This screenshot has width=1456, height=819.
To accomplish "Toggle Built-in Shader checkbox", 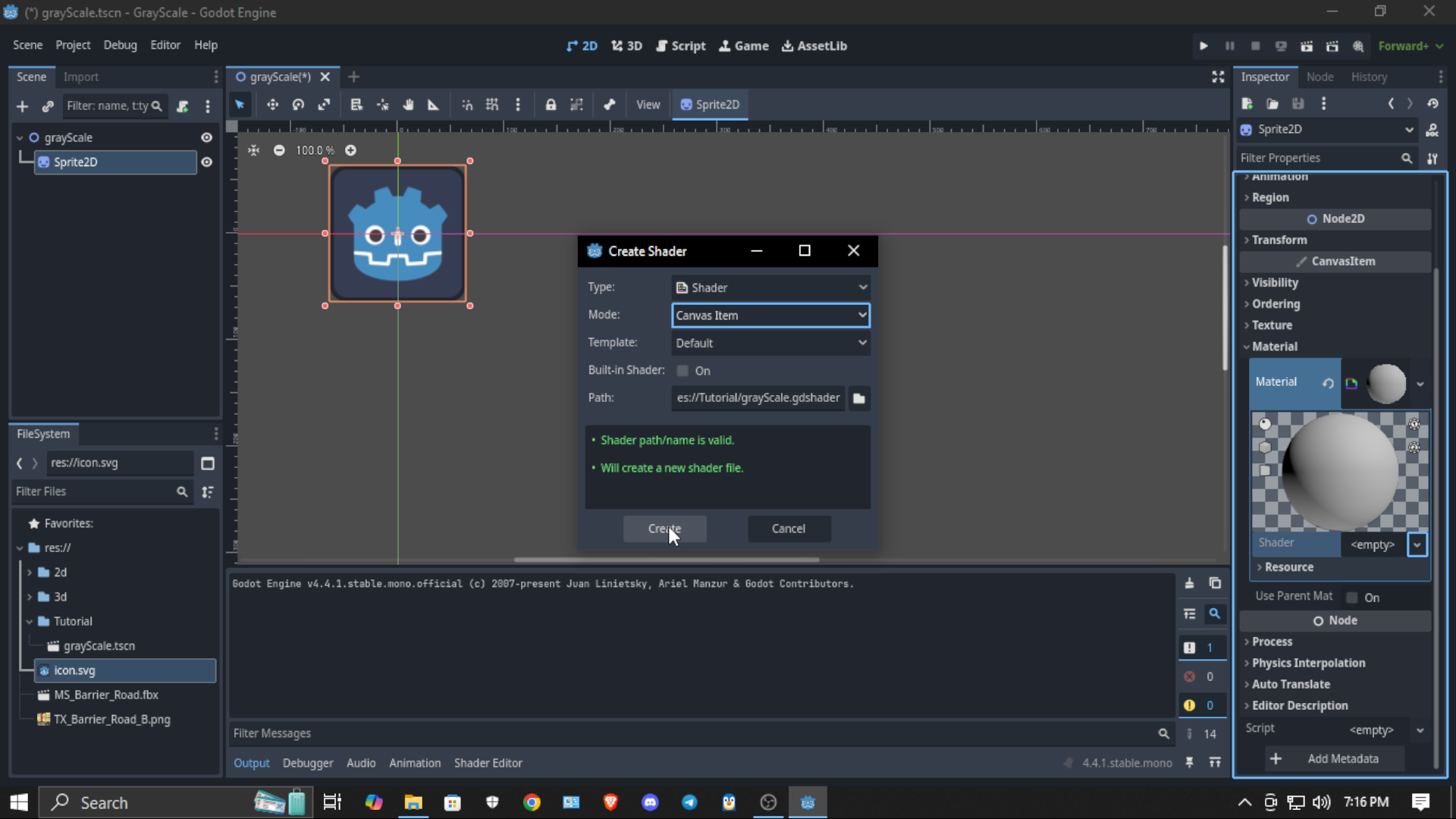I will [x=682, y=371].
